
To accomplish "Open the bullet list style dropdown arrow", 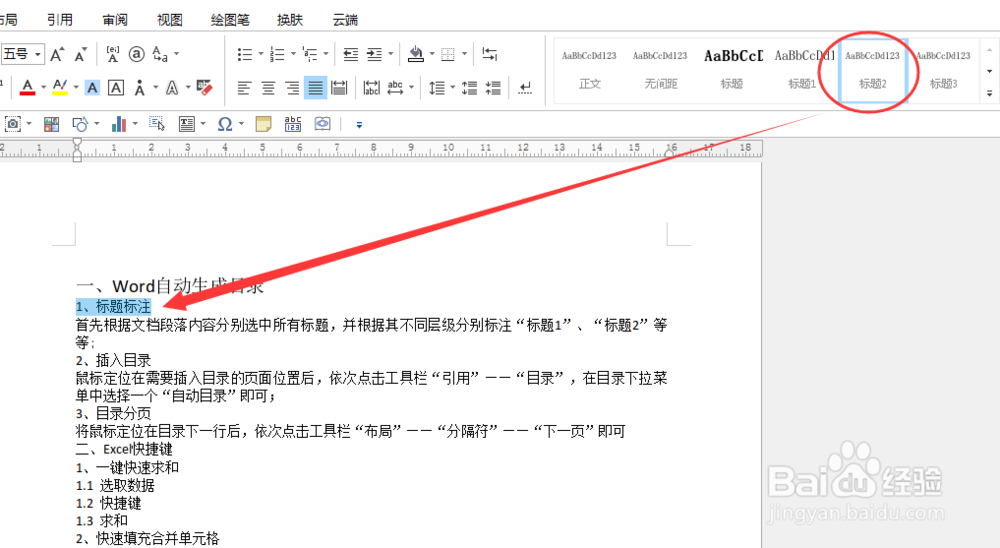I will [261, 54].
